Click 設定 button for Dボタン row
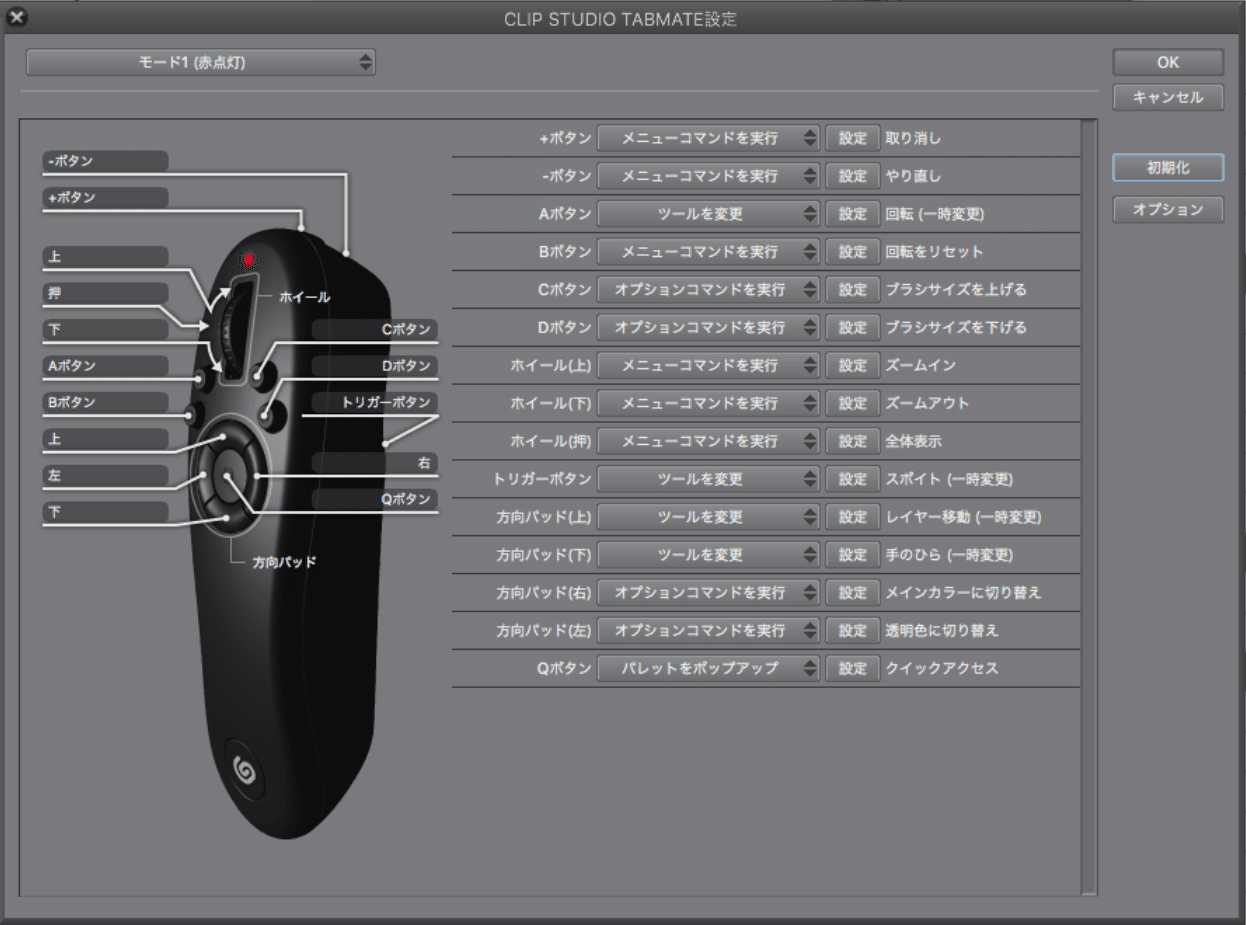Image resolution: width=1246 pixels, height=925 pixels. [x=852, y=328]
